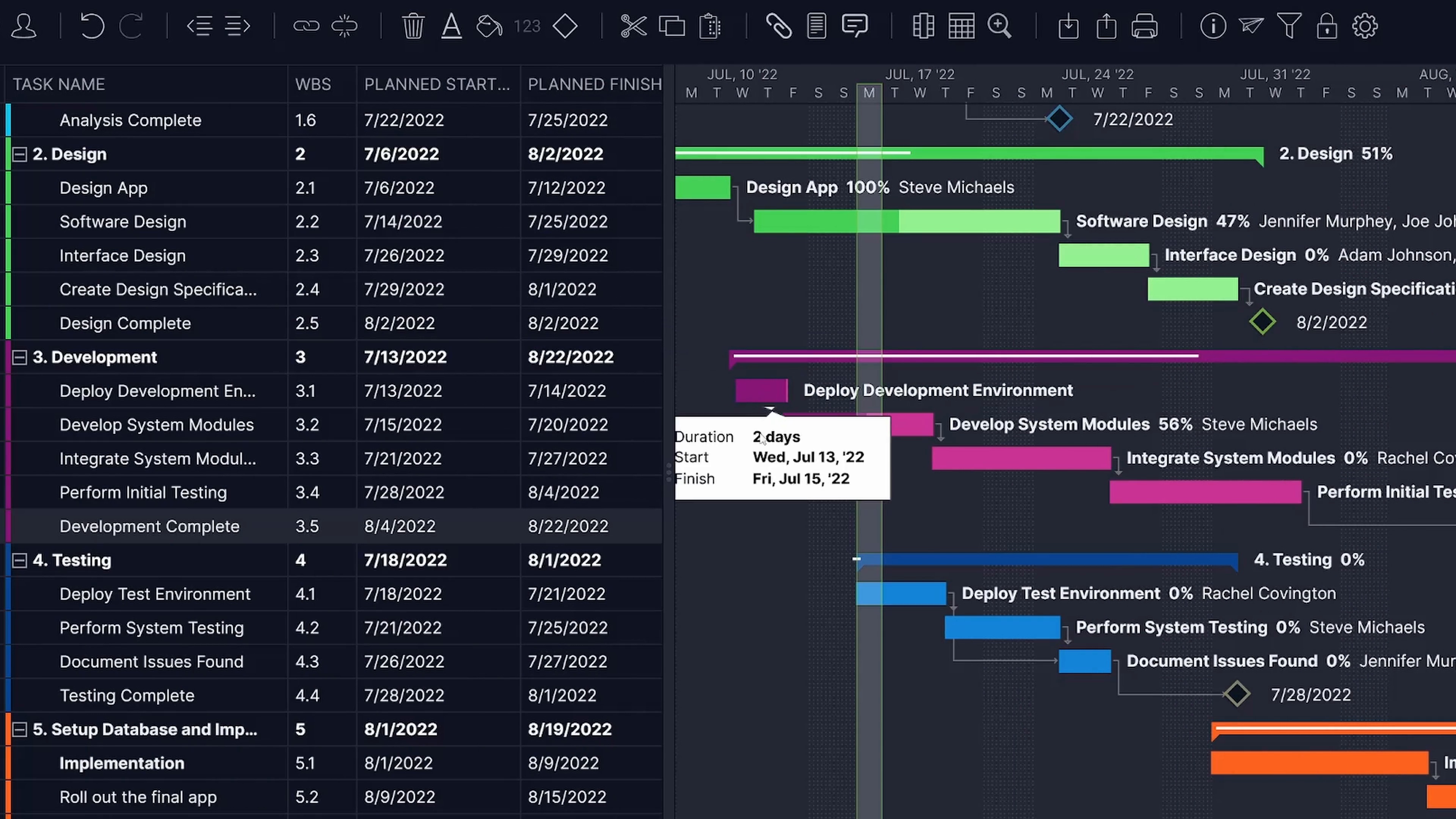Click the lock icon in the toolbar
The height and width of the screenshot is (819, 1456).
click(x=1327, y=26)
